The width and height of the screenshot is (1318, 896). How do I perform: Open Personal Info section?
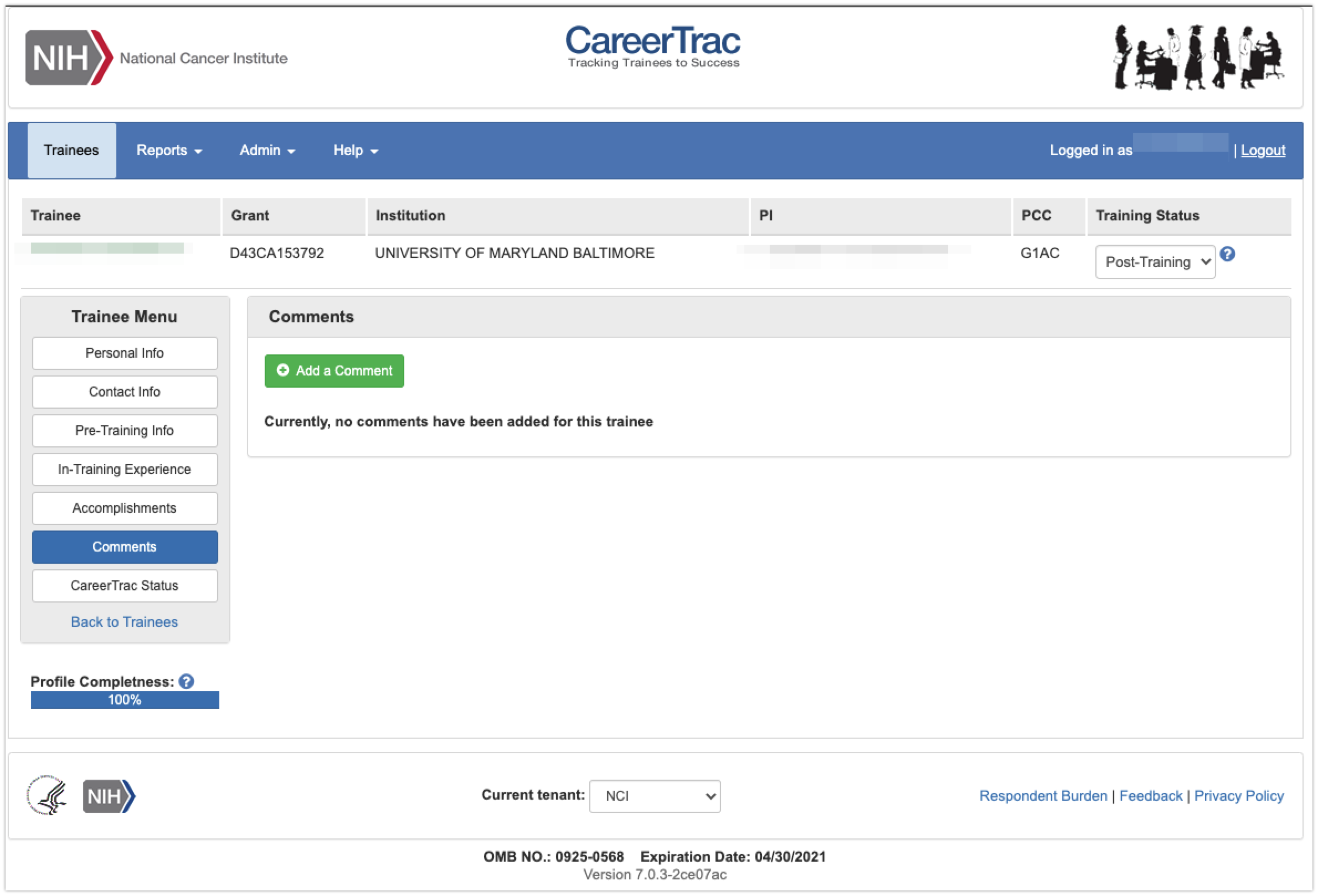tap(125, 353)
